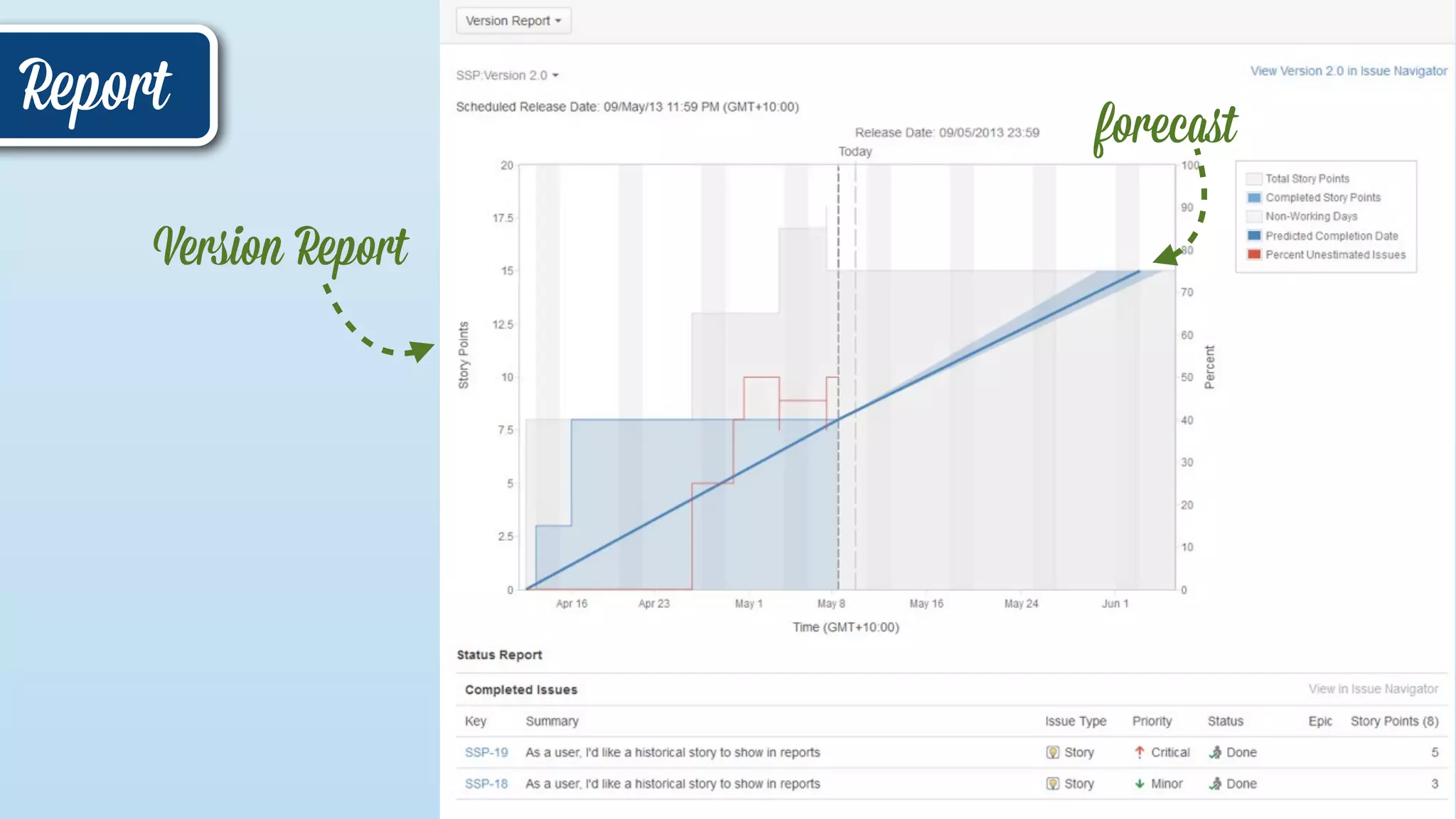Click the Epic column header
The image size is (1456, 819).
1320,721
